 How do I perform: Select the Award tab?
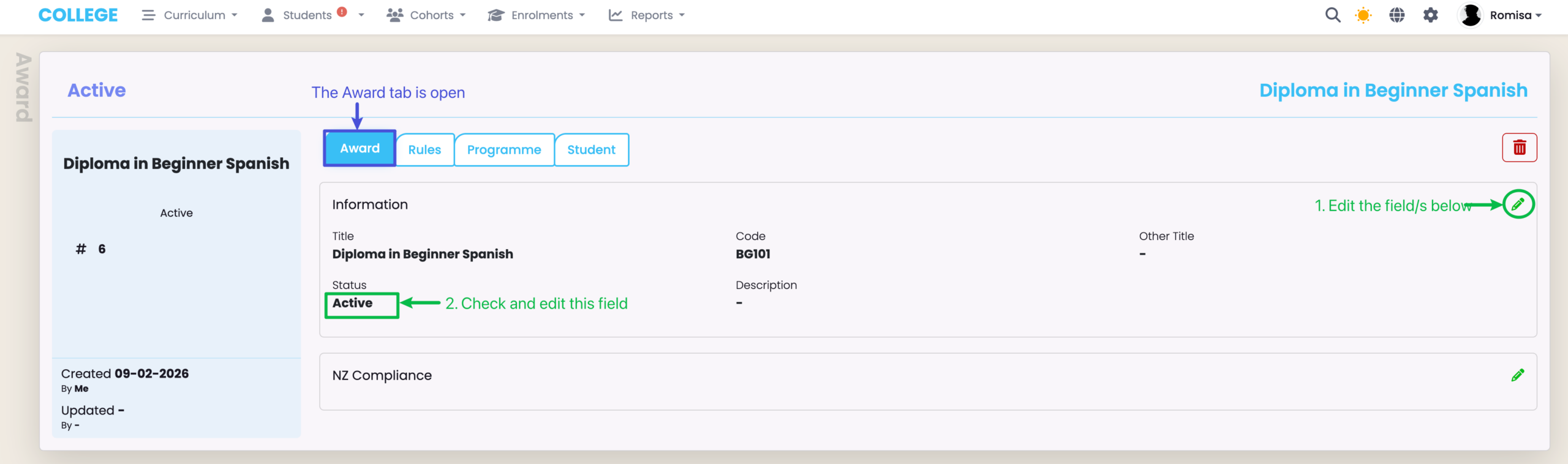click(360, 149)
